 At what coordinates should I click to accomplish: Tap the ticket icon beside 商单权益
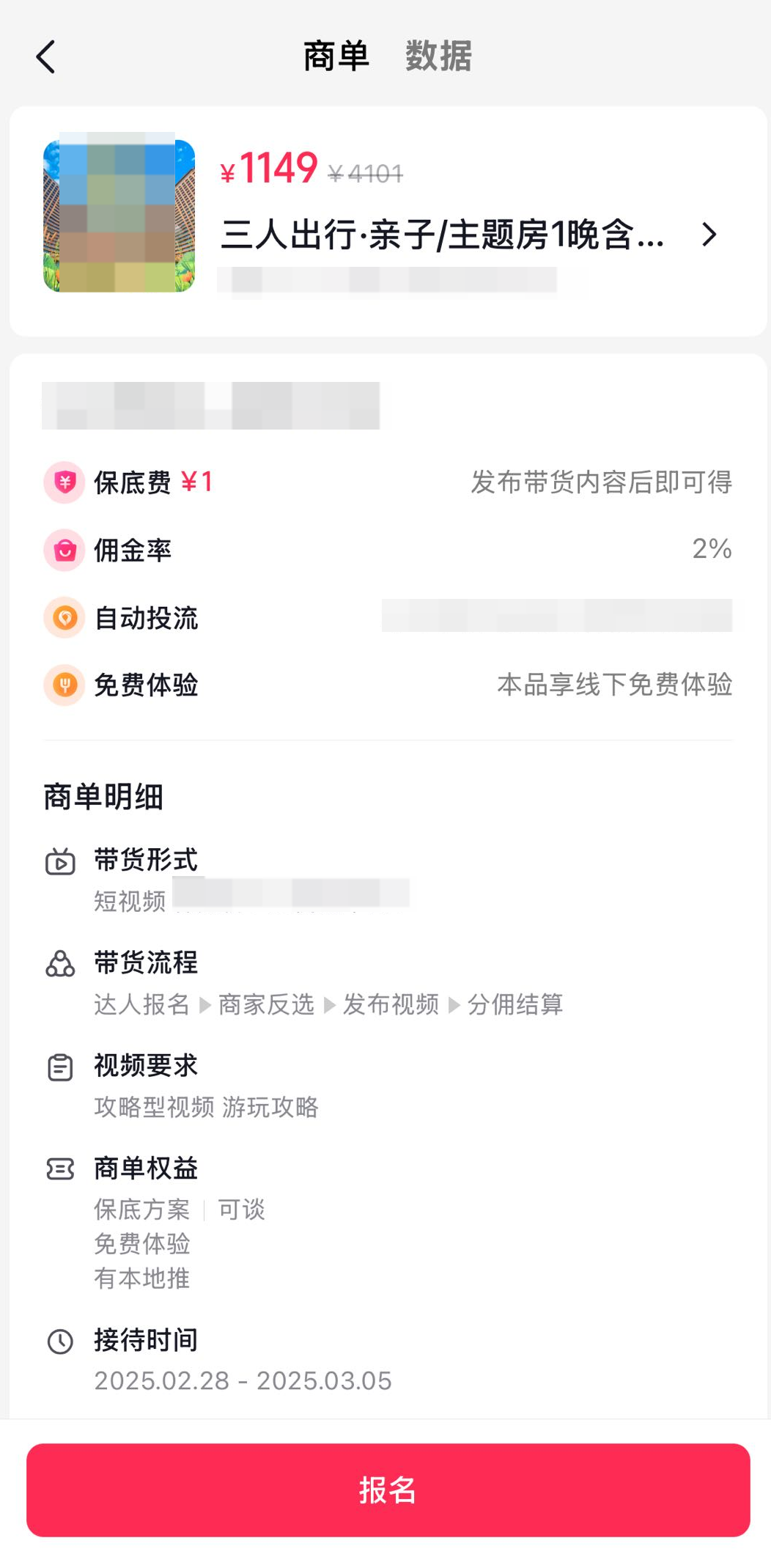pos(60,1169)
